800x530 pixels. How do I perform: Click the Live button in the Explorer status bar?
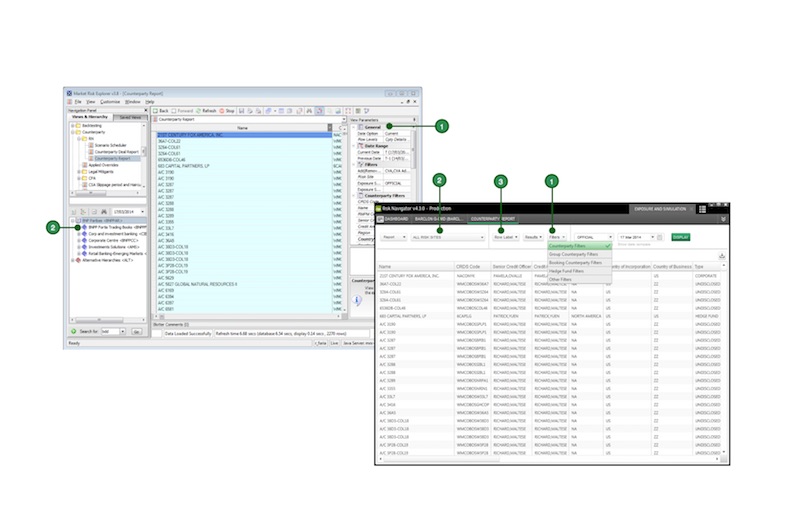point(334,343)
